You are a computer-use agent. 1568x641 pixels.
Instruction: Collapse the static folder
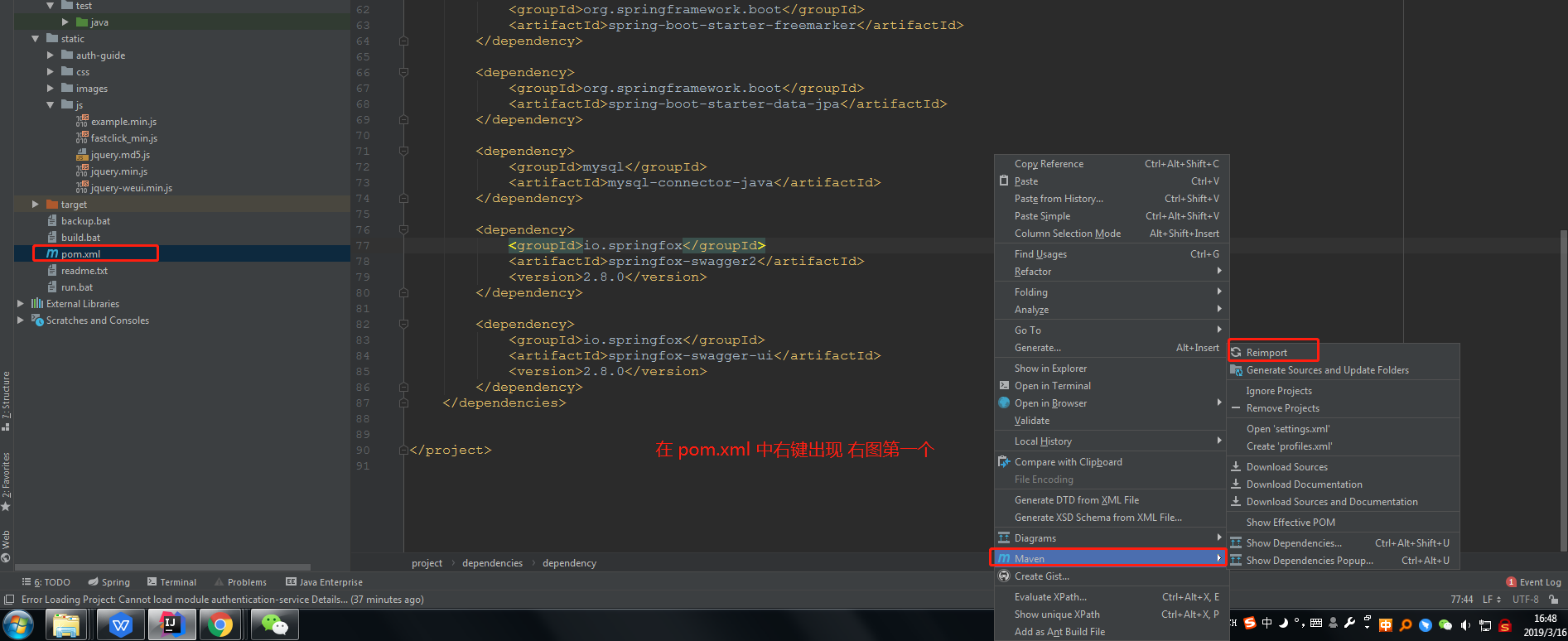35,39
